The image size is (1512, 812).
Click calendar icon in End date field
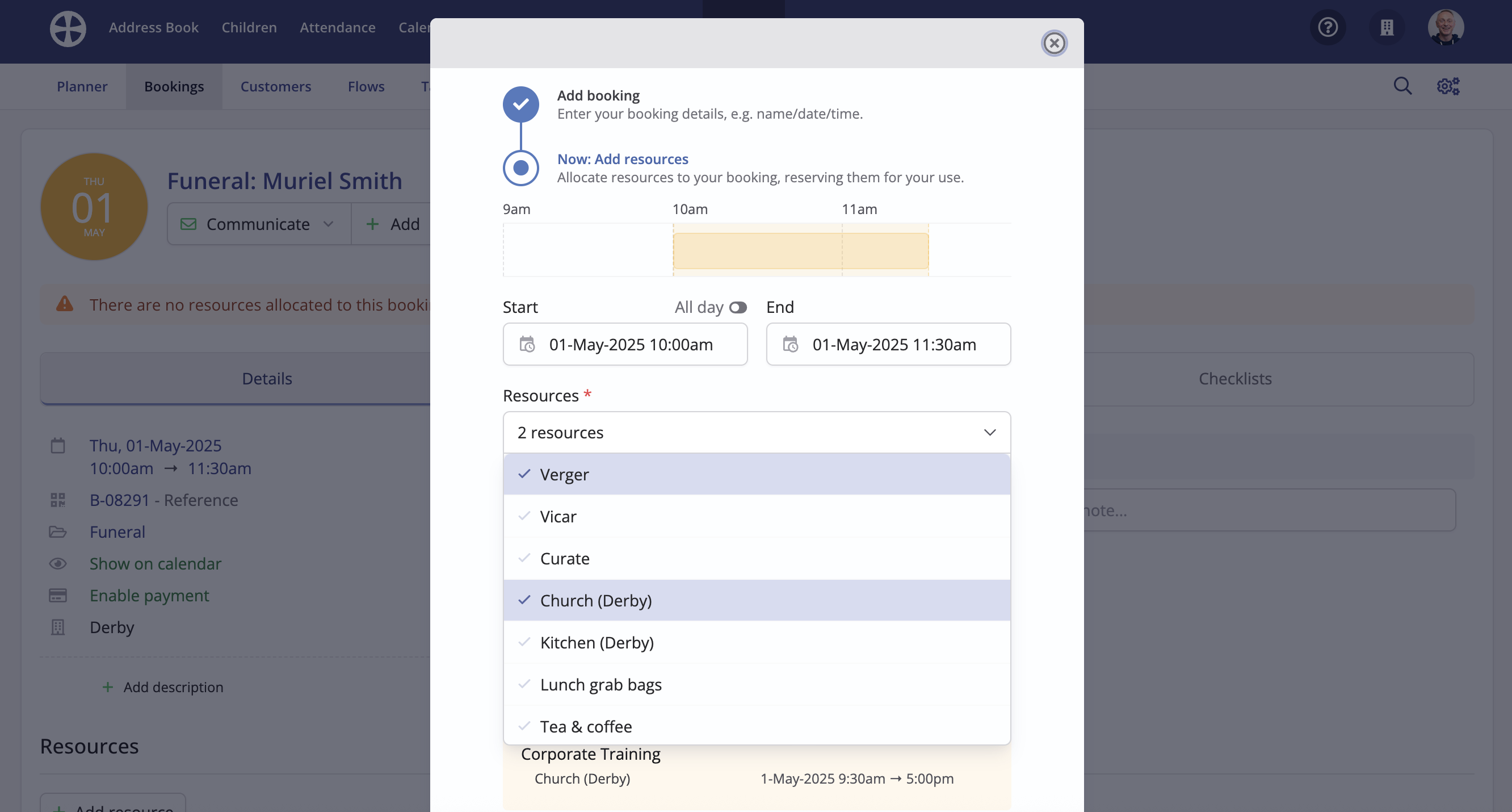791,344
